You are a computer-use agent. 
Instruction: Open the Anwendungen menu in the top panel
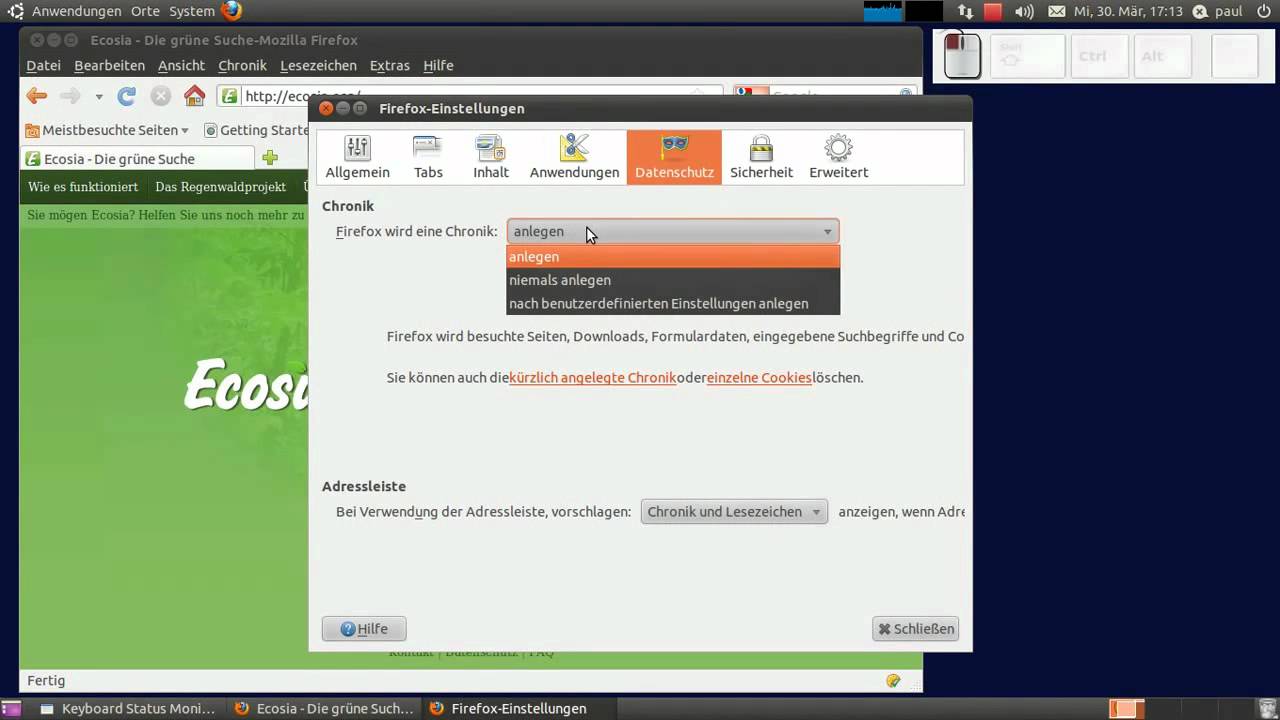coord(76,11)
